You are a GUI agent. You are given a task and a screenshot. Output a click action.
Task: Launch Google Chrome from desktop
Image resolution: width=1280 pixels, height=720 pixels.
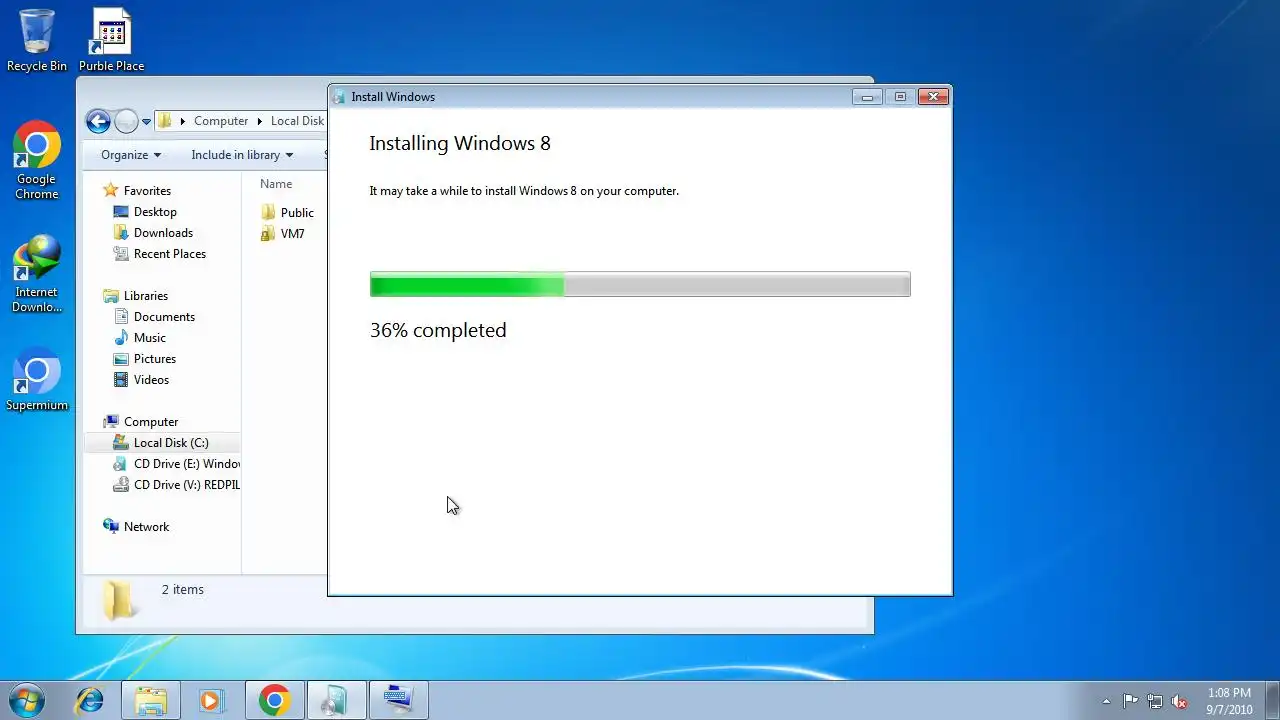(37, 160)
